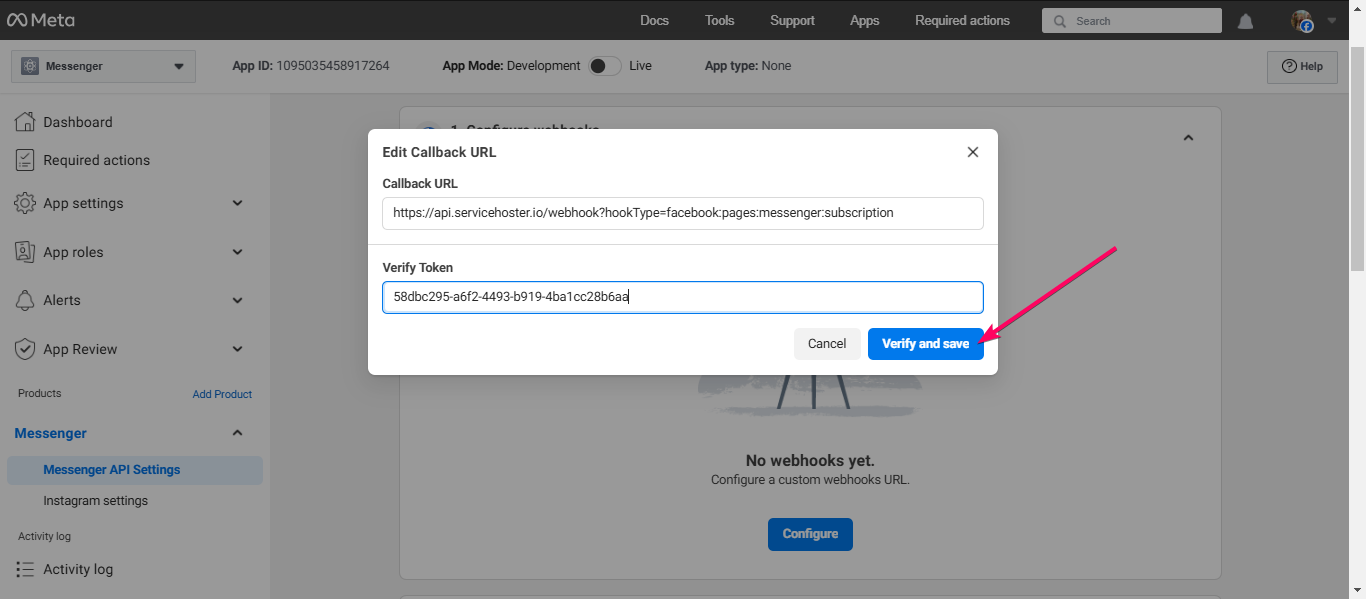The image size is (1366, 599).
Task: Open the notifications bell
Action: (x=1246, y=21)
